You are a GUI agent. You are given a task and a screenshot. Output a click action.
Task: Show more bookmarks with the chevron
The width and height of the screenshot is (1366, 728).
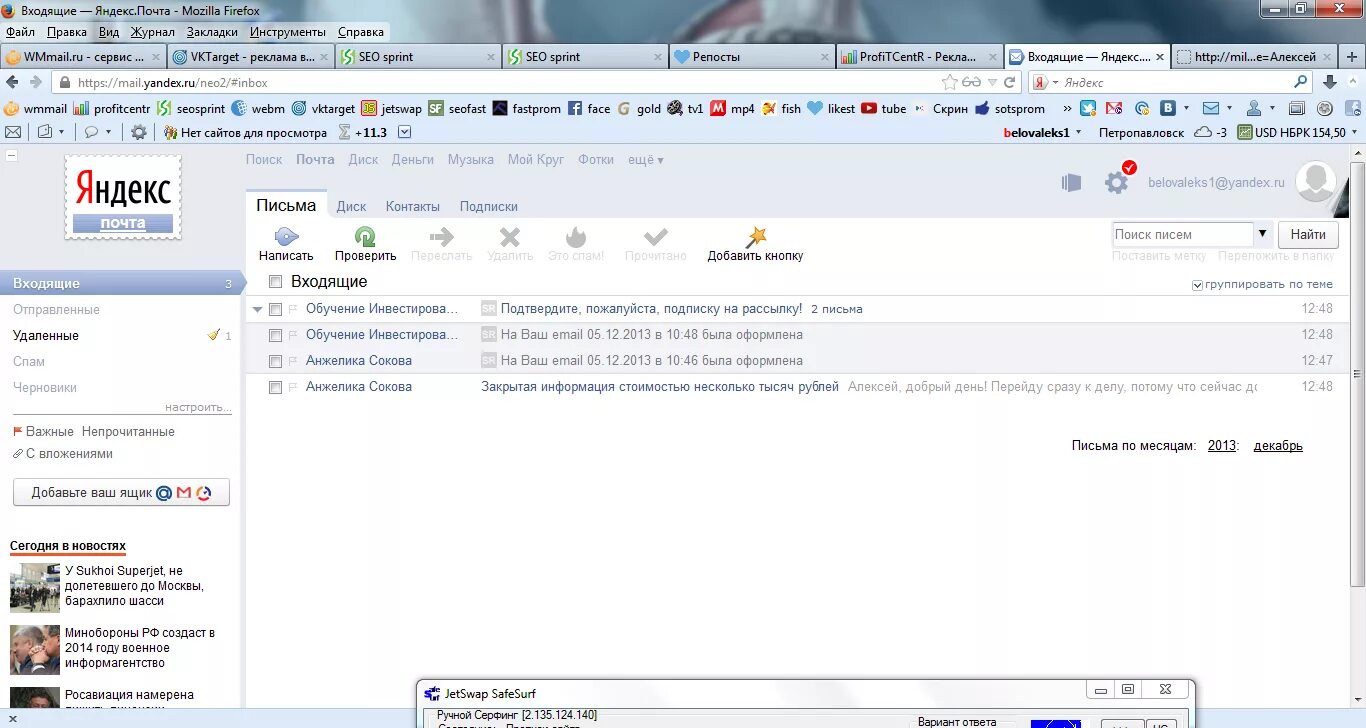(1067, 108)
